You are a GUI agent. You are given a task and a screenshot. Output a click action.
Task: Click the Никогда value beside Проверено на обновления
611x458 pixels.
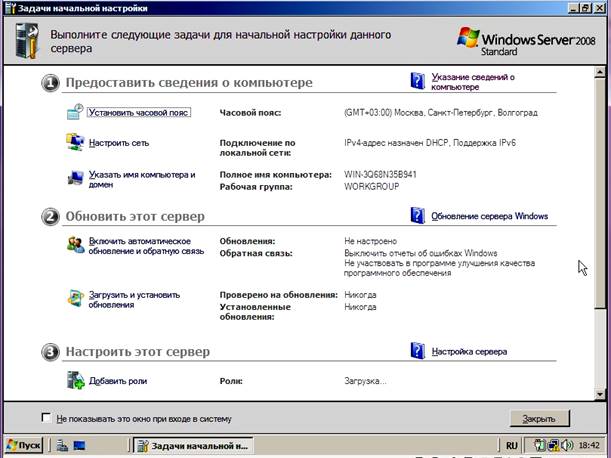click(360, 295)
